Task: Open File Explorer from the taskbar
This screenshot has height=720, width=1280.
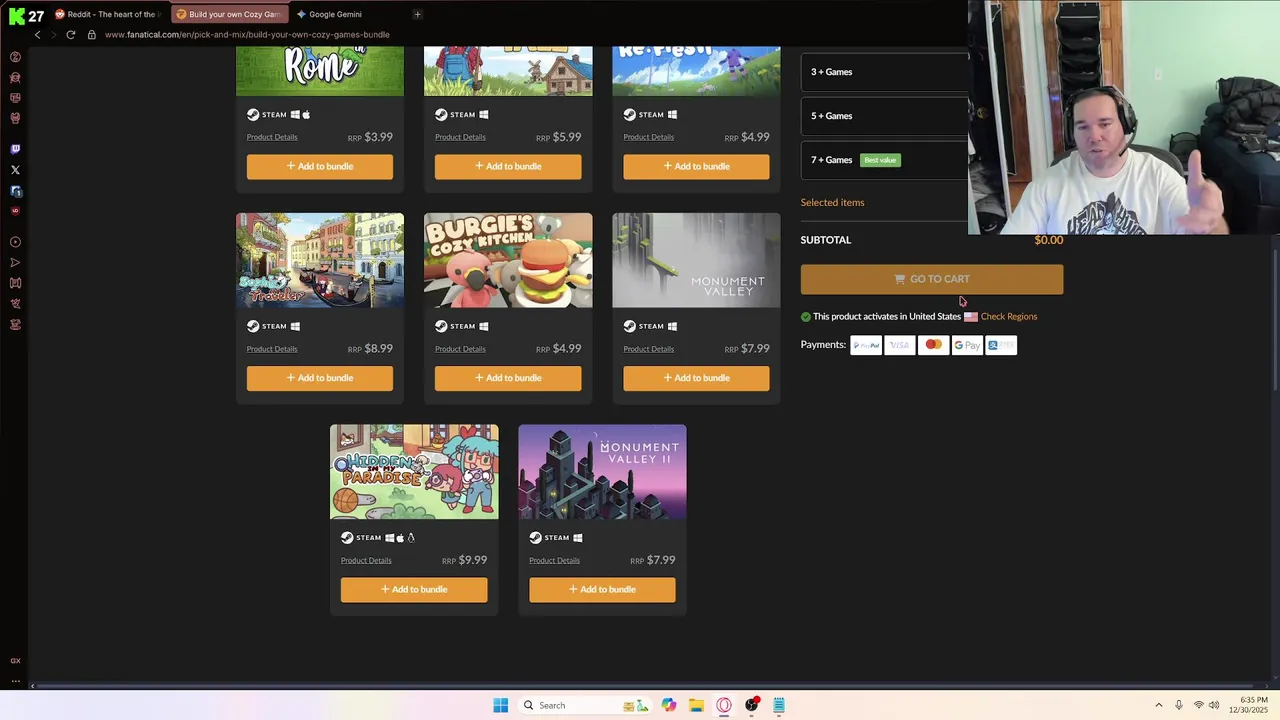Action: click(696, 705)
